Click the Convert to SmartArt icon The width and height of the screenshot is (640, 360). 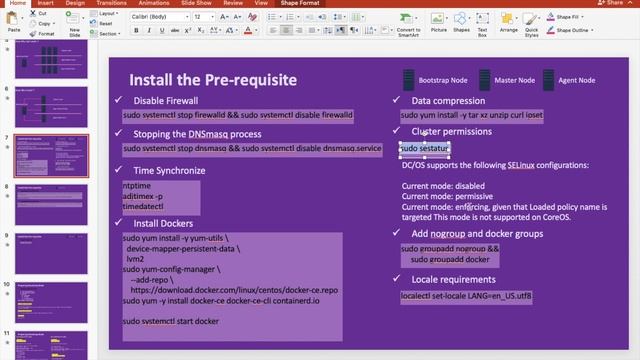pos(406,18)
